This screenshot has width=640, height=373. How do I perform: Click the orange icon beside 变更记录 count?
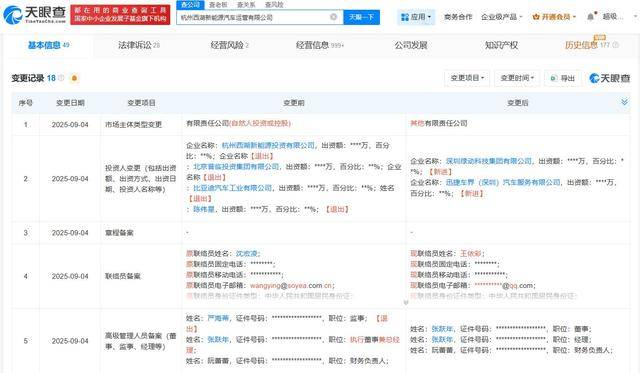click(74, 78)
